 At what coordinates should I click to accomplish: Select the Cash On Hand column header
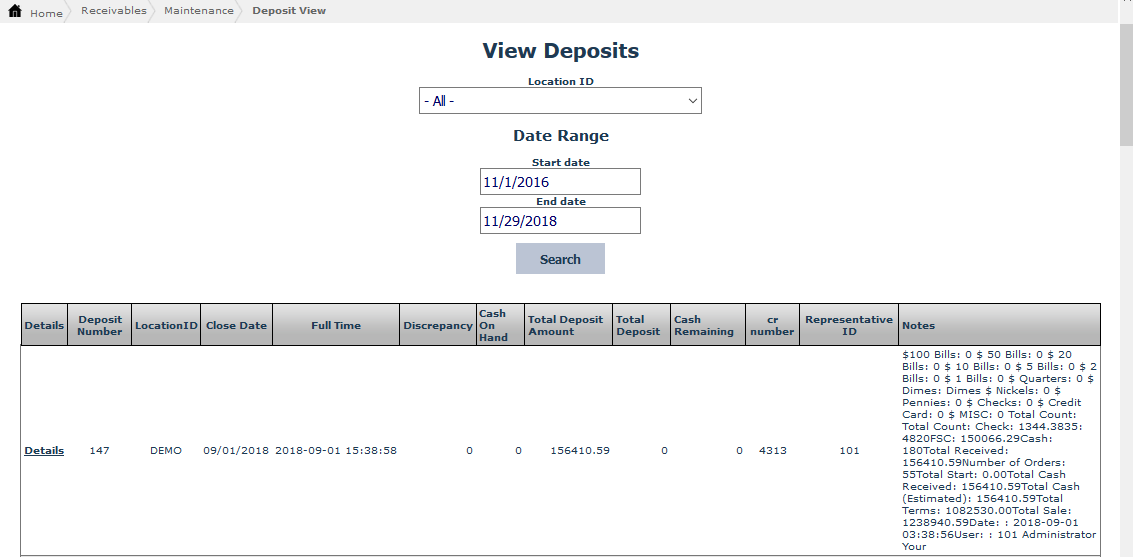point(492,325)
